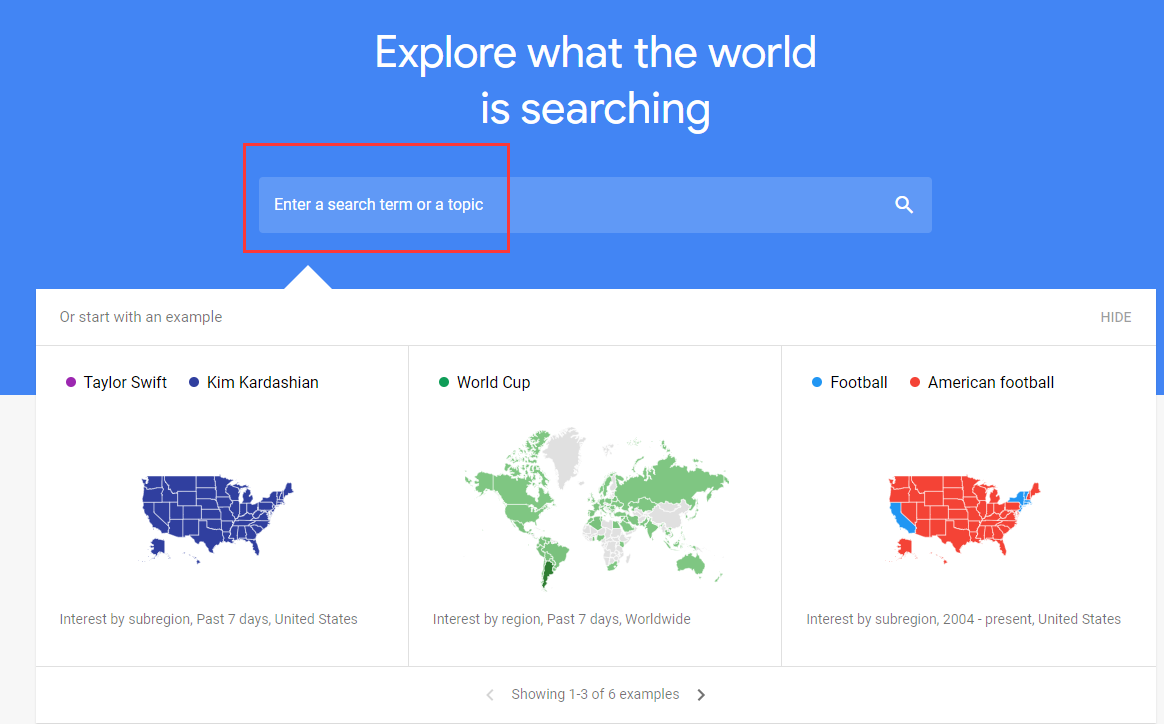The width and height of the screenshot is (1164, 724).
Task: Go to next examples with right chevron
Action: click(x=701, y=695)
